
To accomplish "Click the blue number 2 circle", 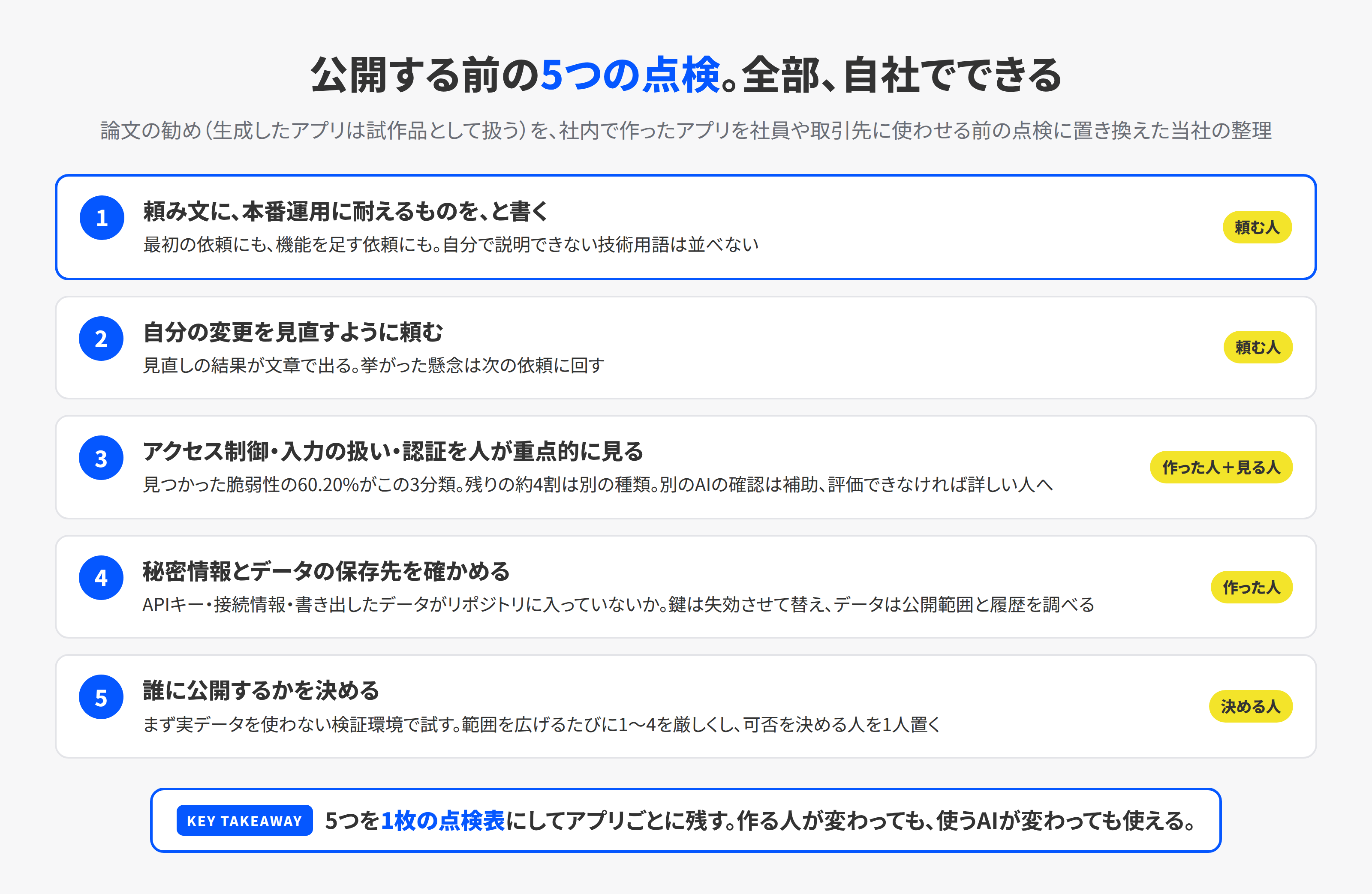I will click(x=101, y=338).
